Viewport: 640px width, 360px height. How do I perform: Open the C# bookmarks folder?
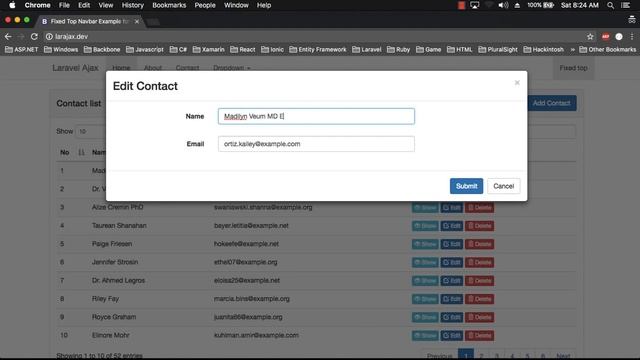[x=178, y=49]
